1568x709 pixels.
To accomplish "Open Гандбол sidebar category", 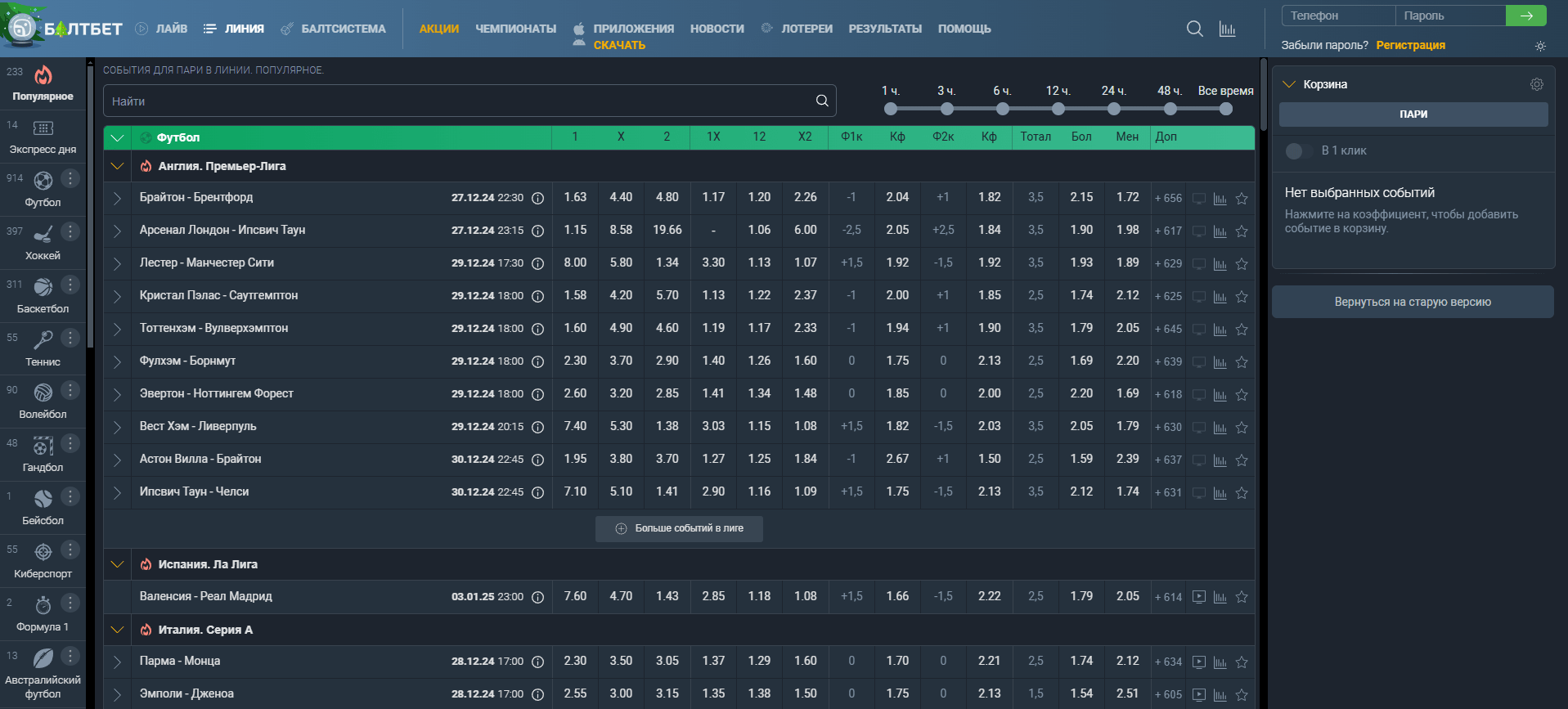I will [x=43, y=455].
